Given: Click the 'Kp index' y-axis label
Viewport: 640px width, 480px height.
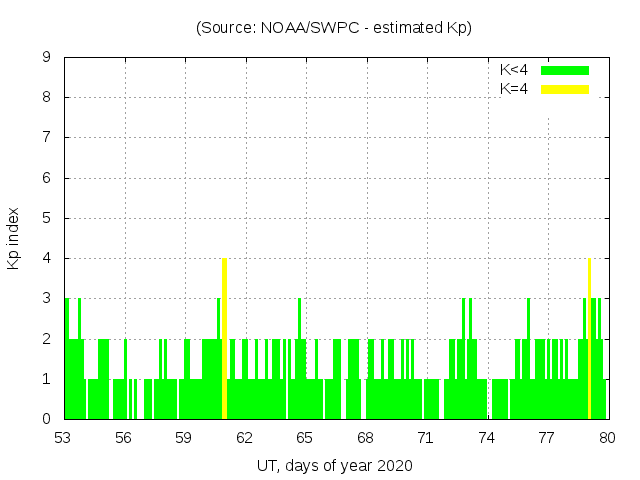Looking at the screenshot, I should tap(14, 238).
